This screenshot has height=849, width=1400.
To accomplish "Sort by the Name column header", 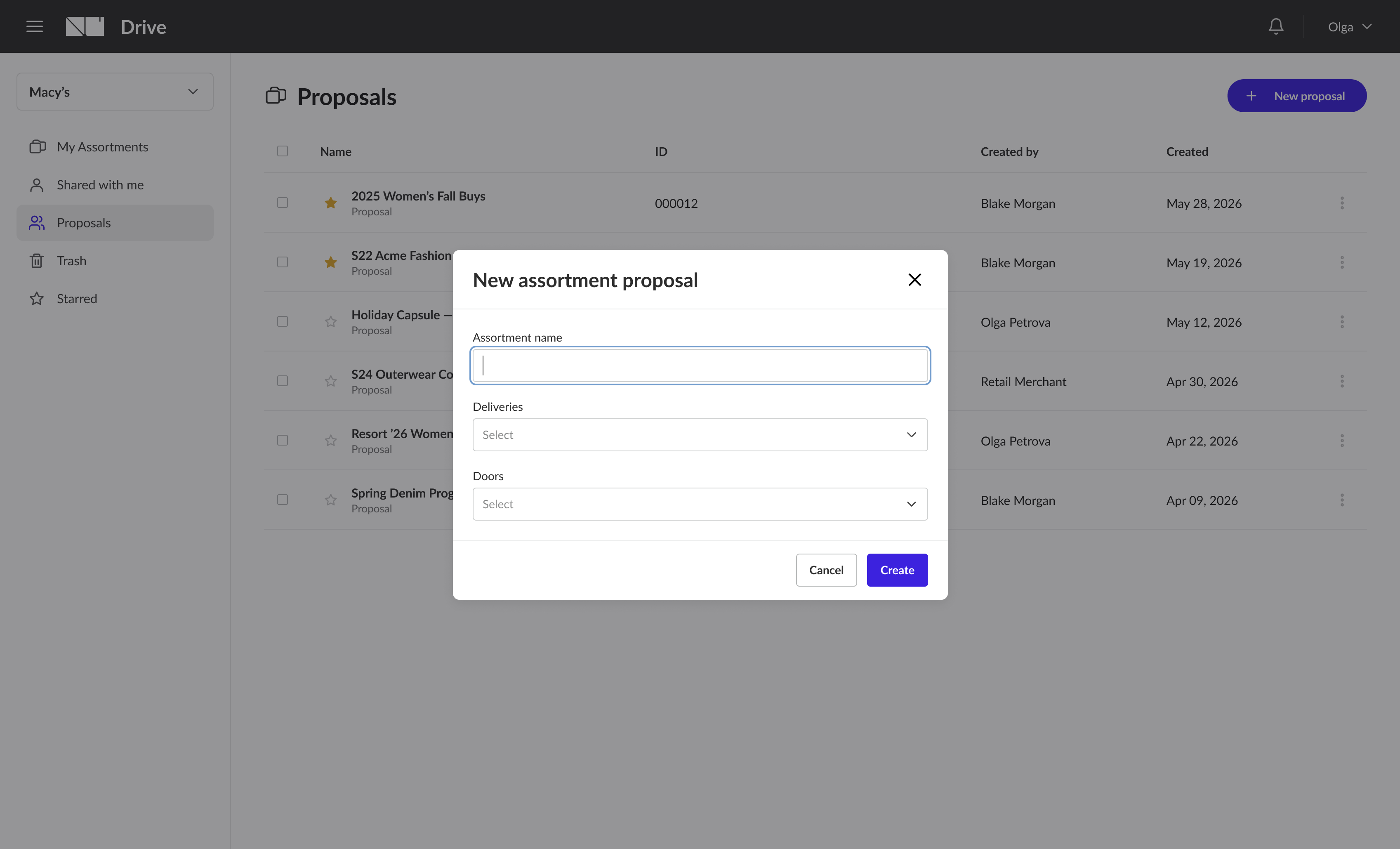I will pos(336,152).
